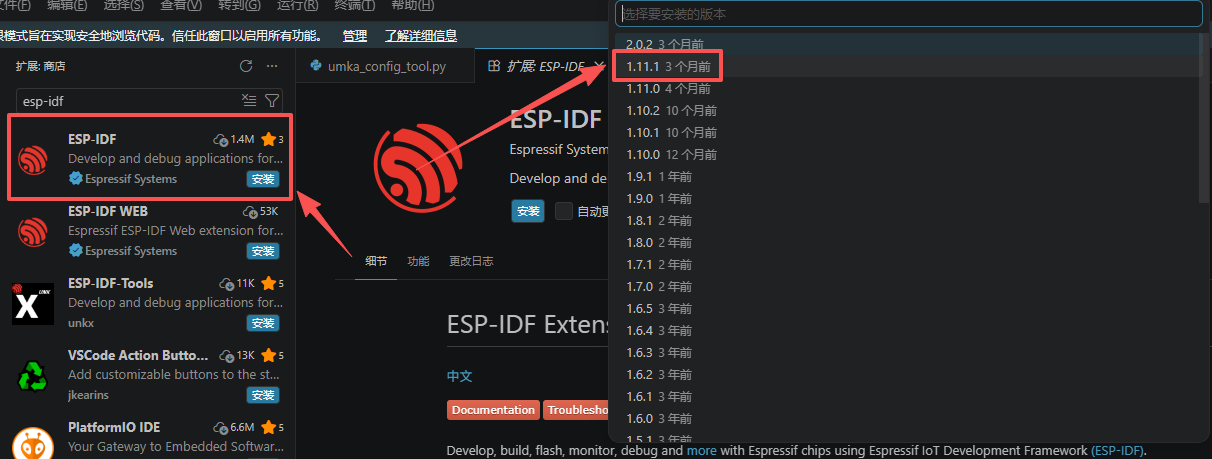Focus the version selection input box
Screen dimensions: 1212x459
pos(908,14)
